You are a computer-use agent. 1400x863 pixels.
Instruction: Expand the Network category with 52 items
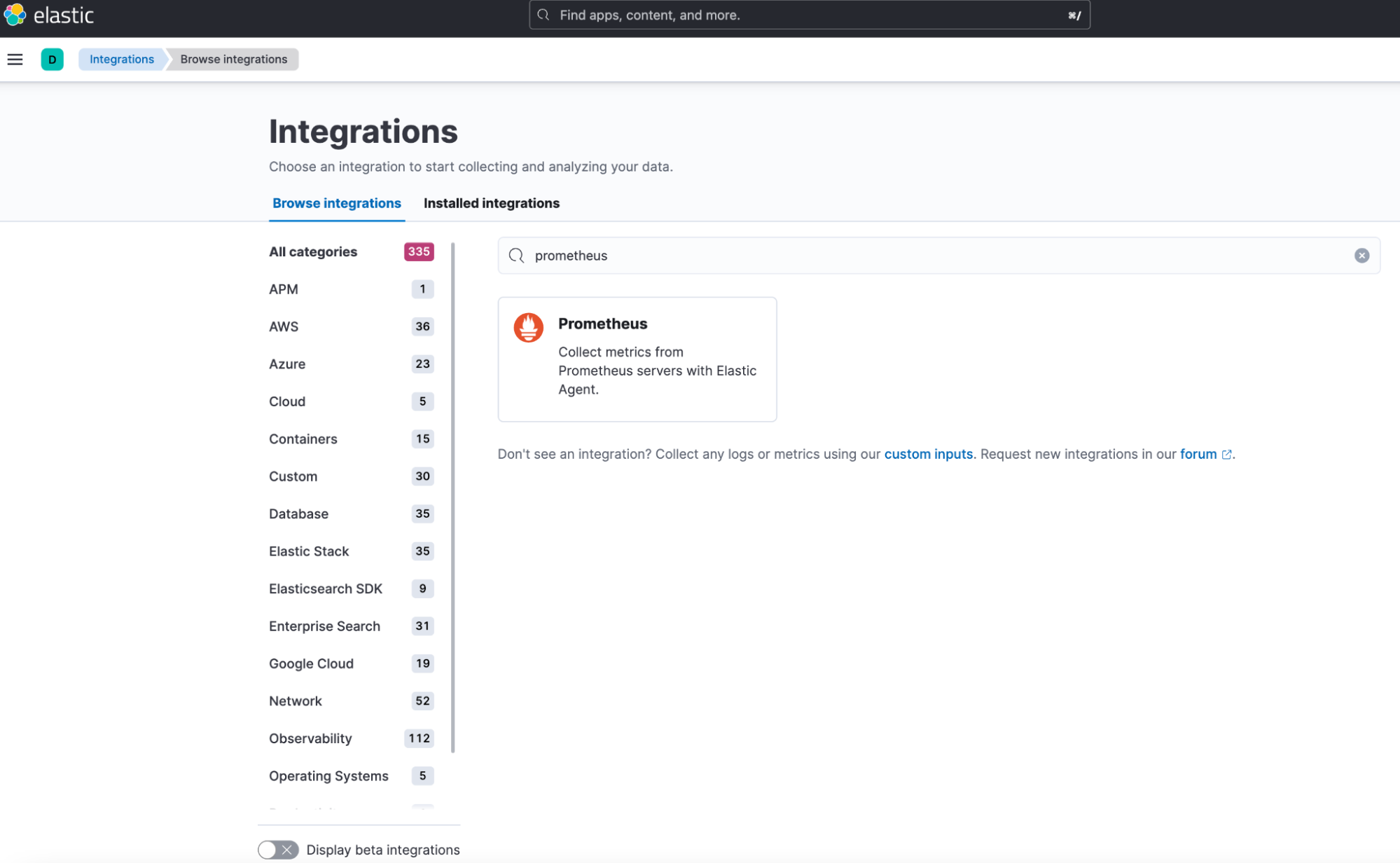click(295, 701)
